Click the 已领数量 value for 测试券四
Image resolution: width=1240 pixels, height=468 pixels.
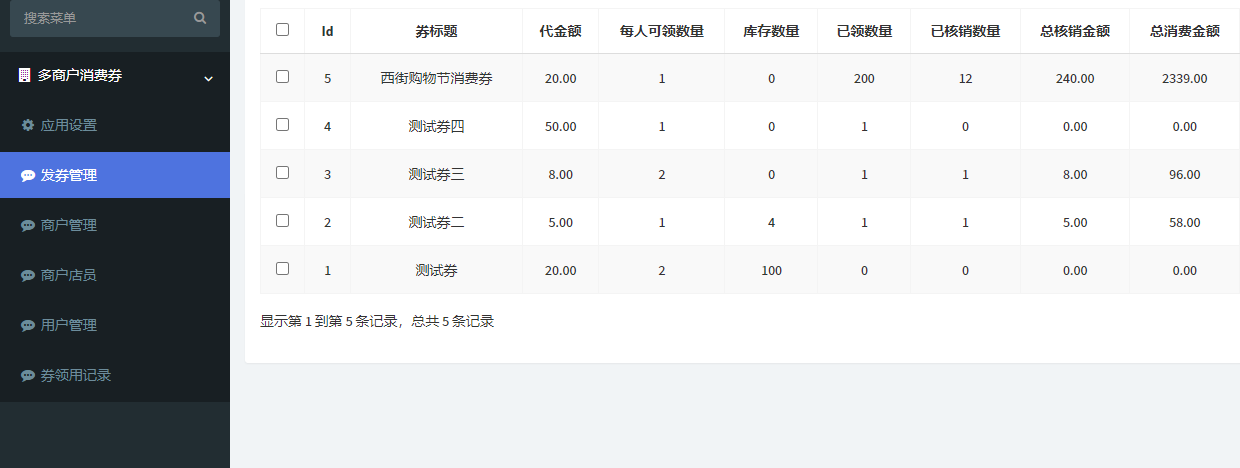point(864,126)
